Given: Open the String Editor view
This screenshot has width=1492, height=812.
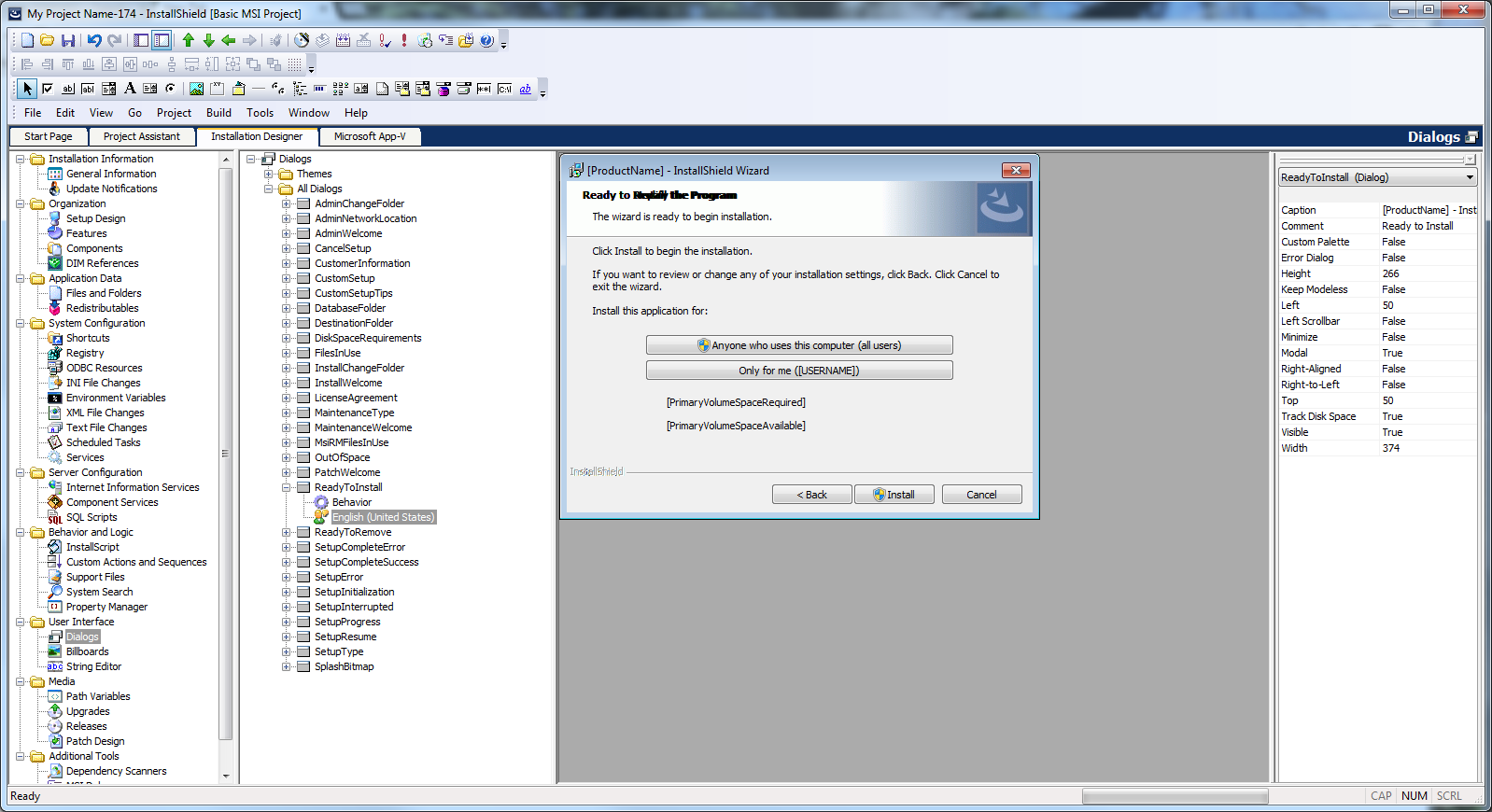Looking at the screenshot, I should click(x=93, y=666).
